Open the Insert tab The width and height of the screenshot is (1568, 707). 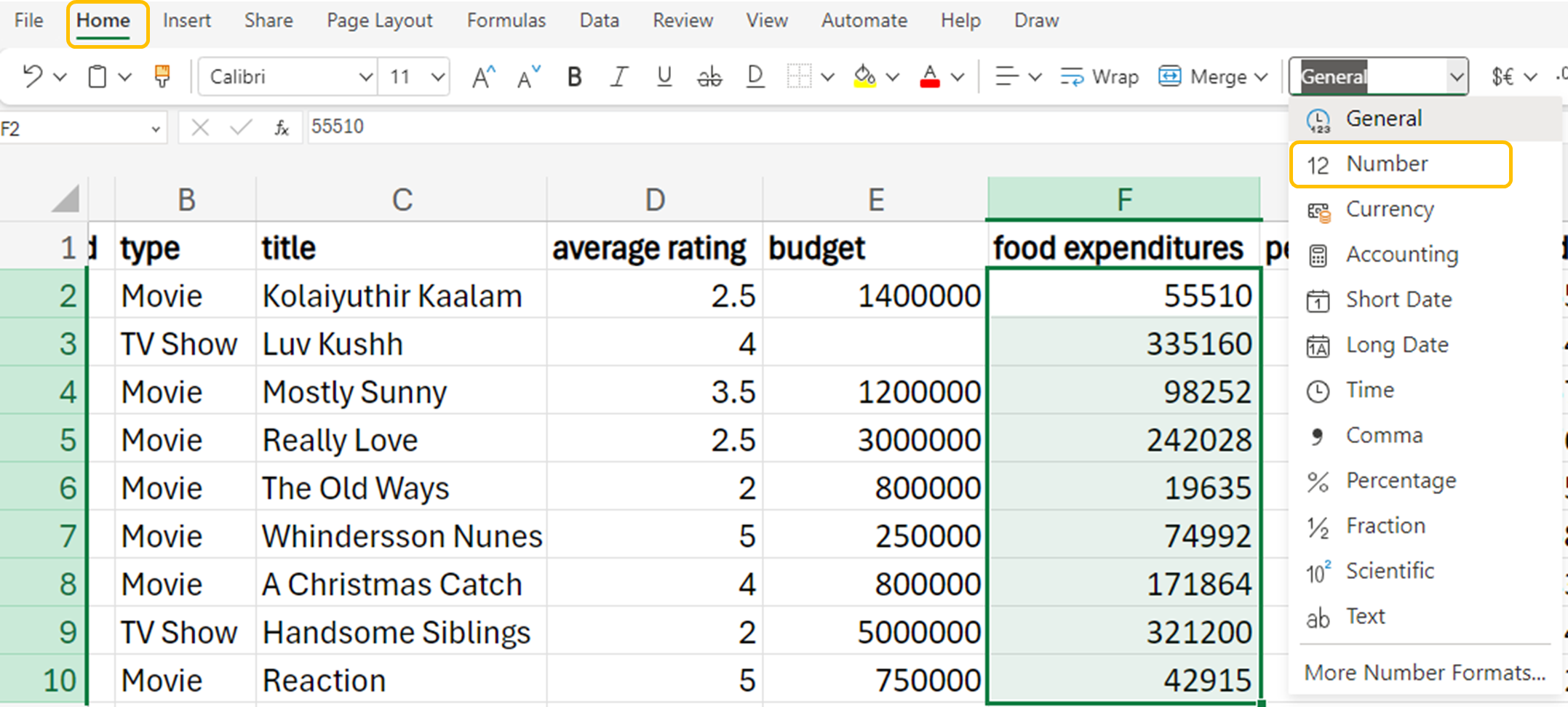pyautogui.click(x=186, y=20)
